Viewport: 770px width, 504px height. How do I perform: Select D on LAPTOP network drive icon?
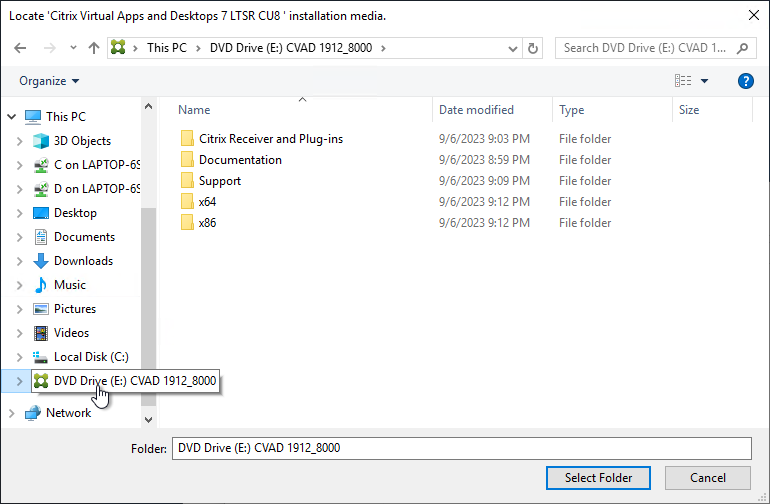click(41, 189)
